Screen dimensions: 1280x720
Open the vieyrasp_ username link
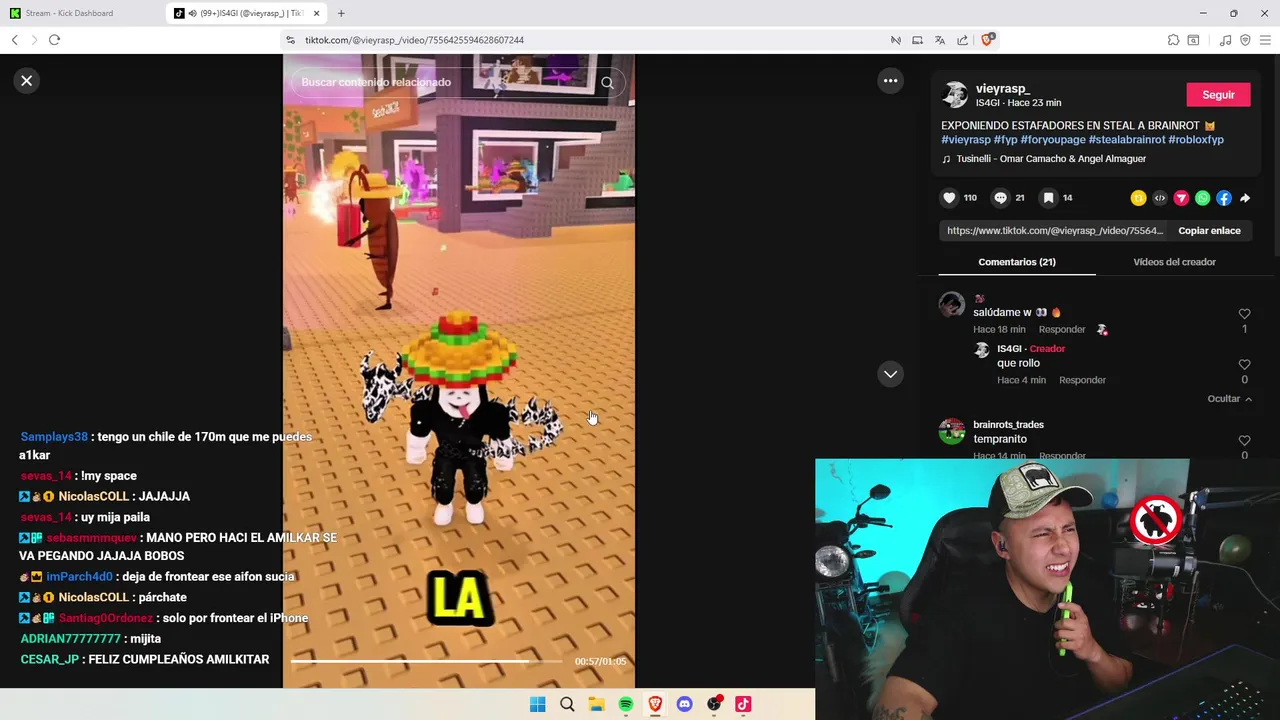point(1003,89)
